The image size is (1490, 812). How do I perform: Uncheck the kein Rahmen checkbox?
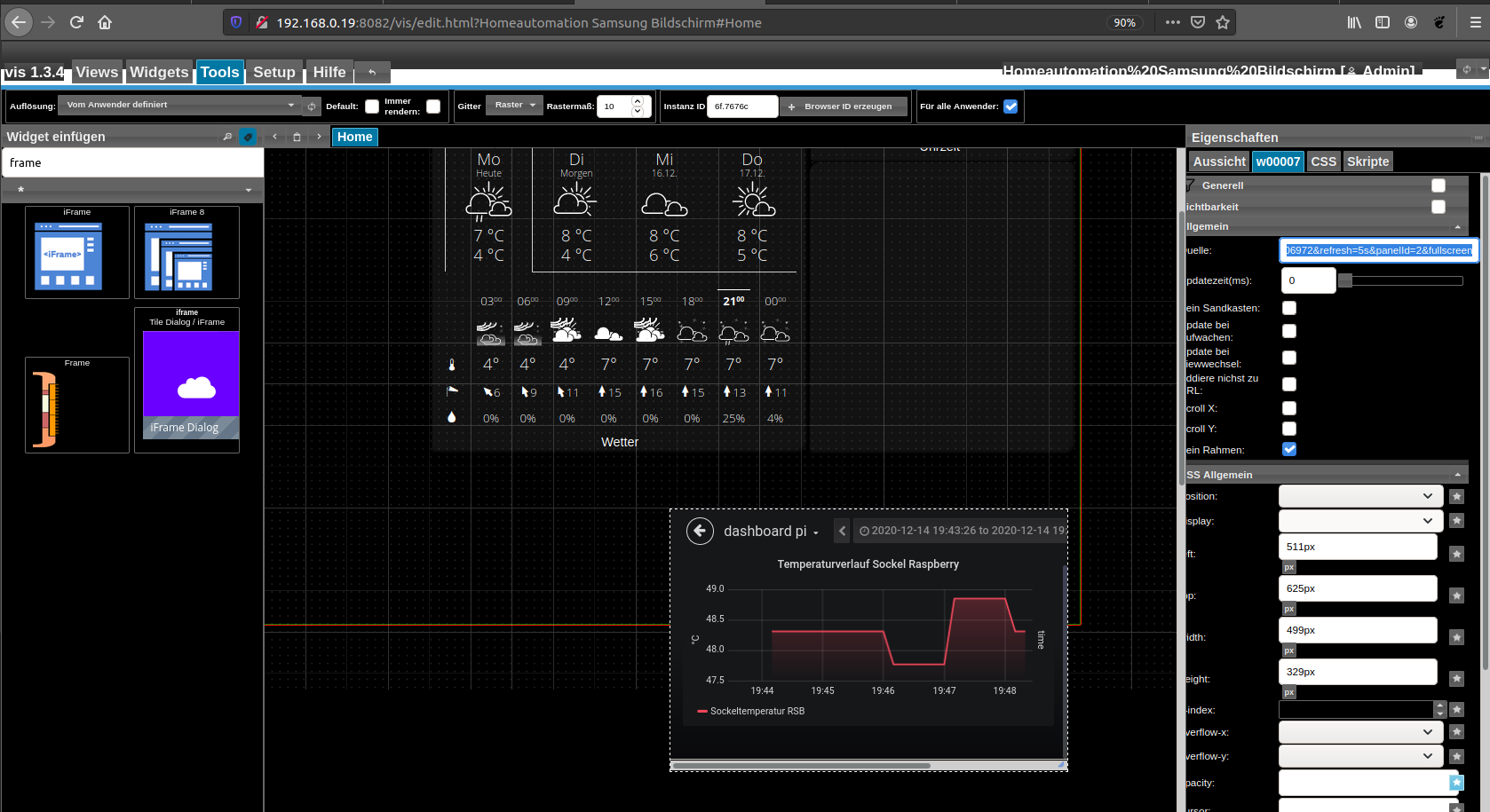[1289, 449]
